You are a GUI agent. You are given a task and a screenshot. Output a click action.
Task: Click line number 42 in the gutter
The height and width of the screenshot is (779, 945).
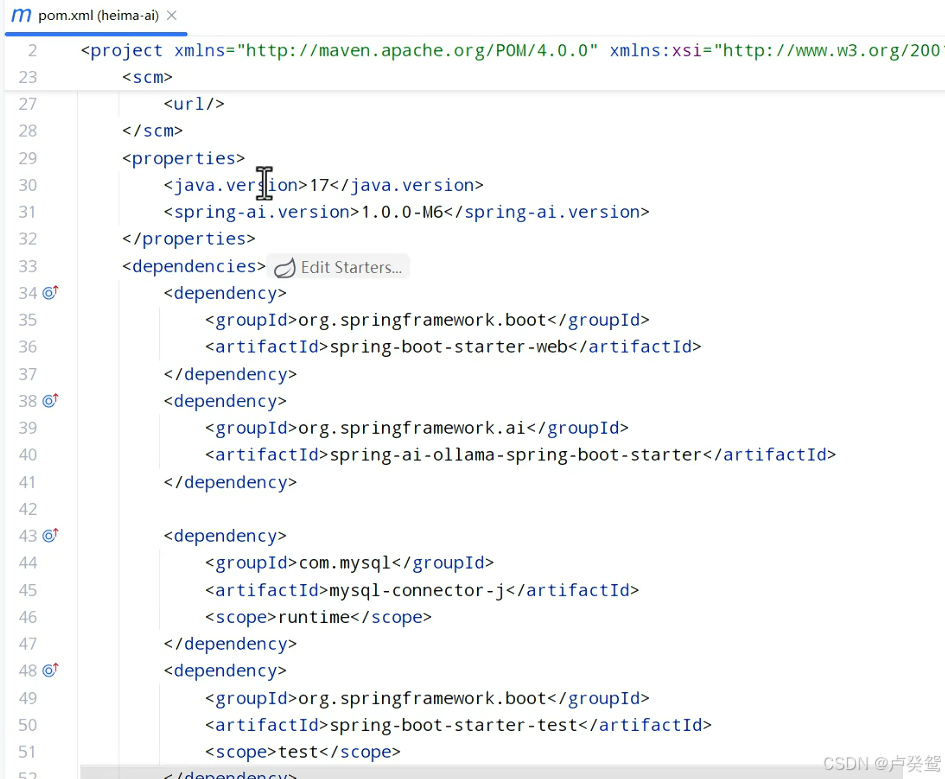pyautogui.click(x=28, y=509)
